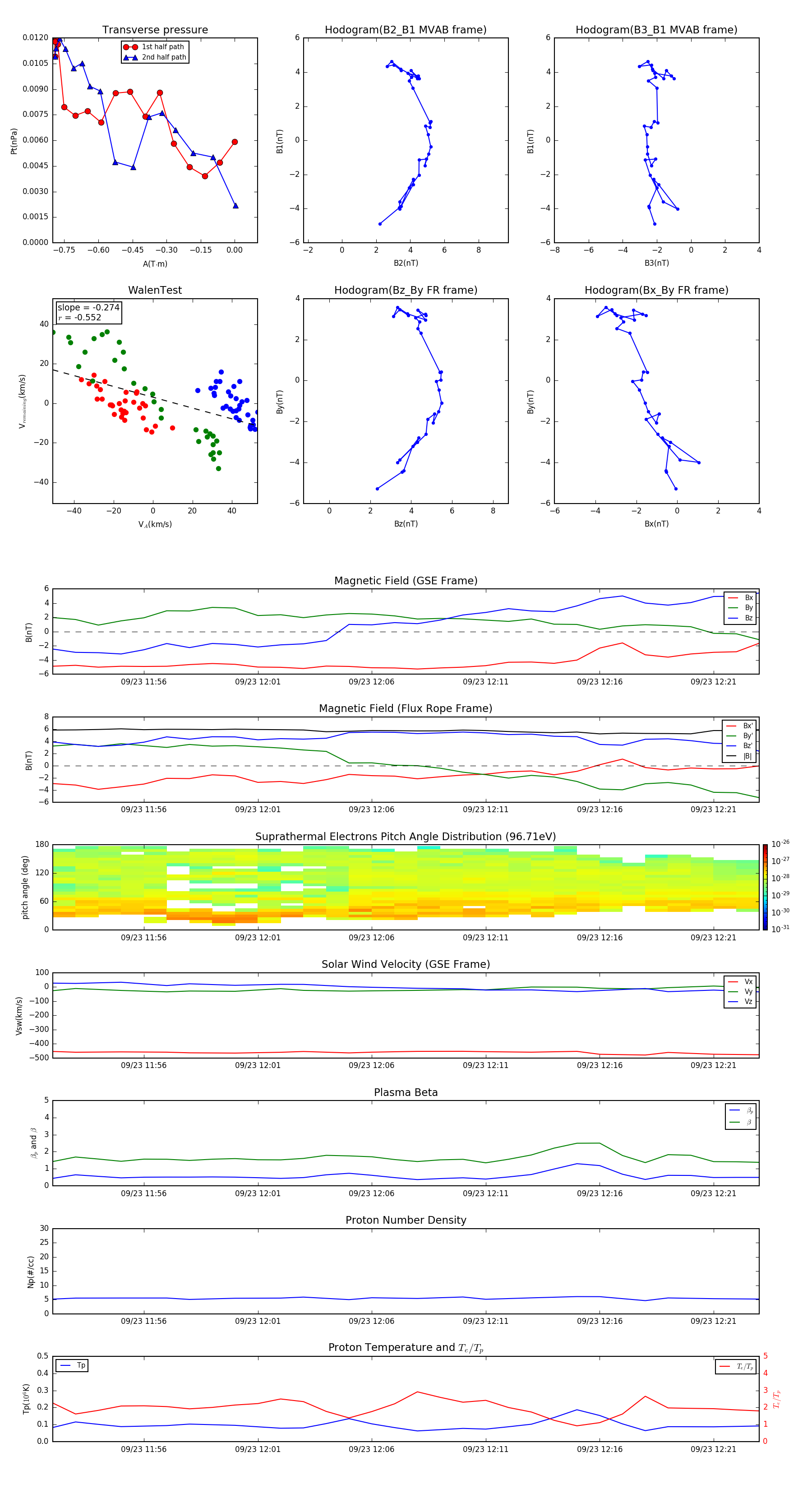Click the '09/23 11:56' tick under Plasma Beta
812x1489 pixels.
tap(144, 1193)
